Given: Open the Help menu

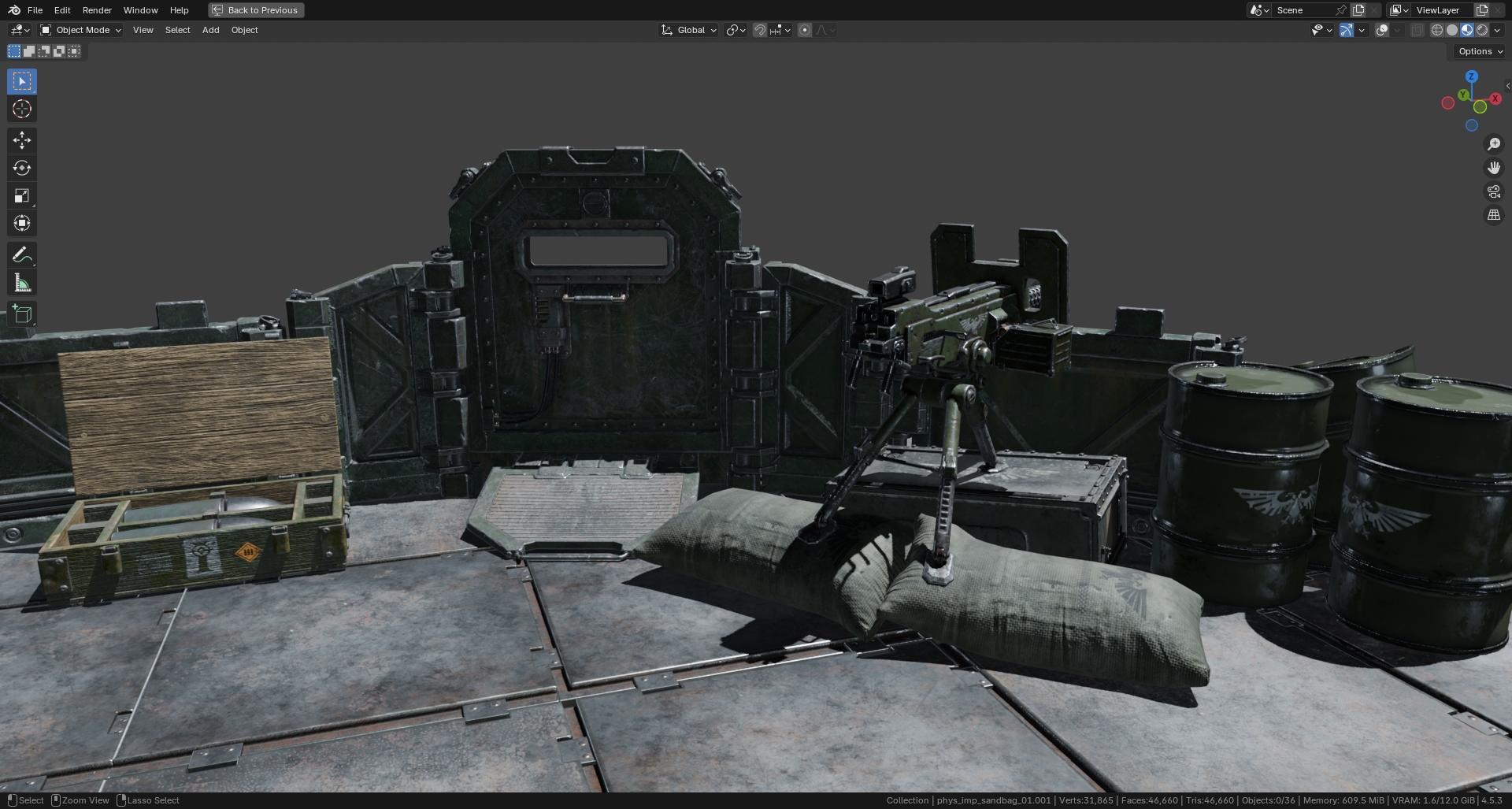Looking at the screenshot, I should (x=180, y=10).
